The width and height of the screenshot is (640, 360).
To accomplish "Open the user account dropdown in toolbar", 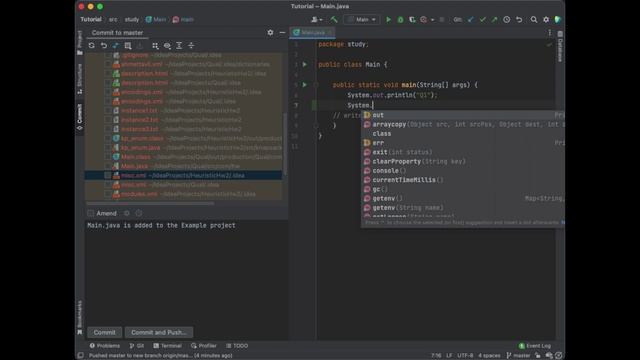I will 317,19.
